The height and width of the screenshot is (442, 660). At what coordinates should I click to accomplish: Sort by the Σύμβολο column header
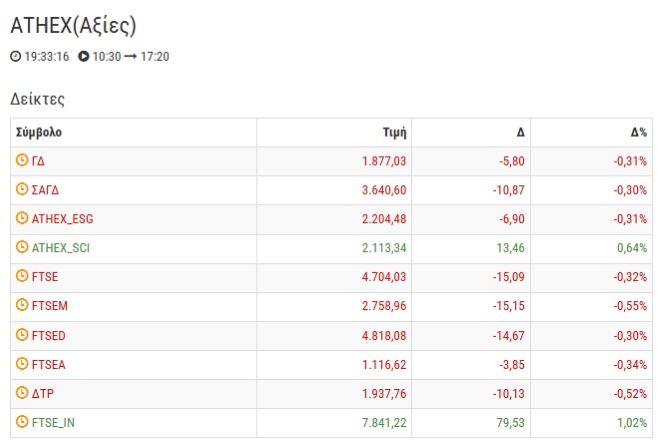pos(39,132)
